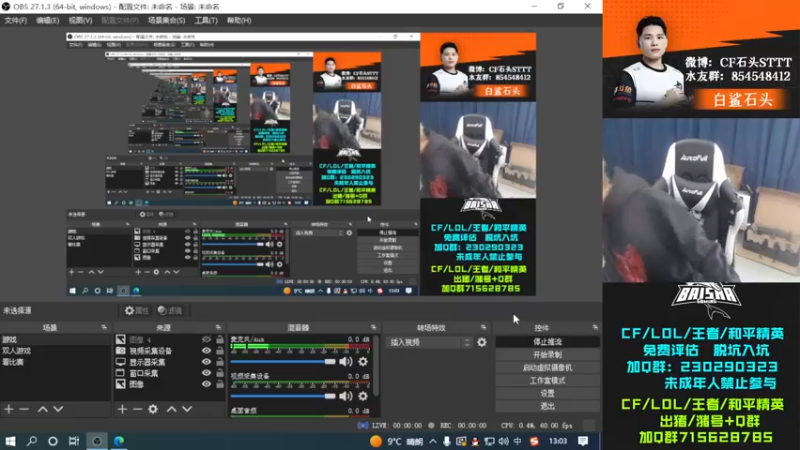Screen dimensions: 800x450
Task: Open 麦克风/Aux audio settings gear
Action: pos(363,362)
